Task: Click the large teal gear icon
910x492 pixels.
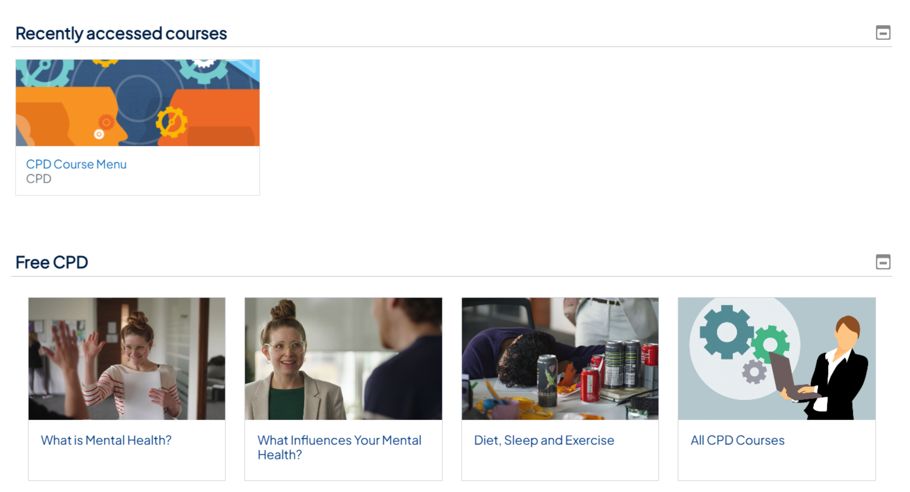Action: tap(726, 333)
